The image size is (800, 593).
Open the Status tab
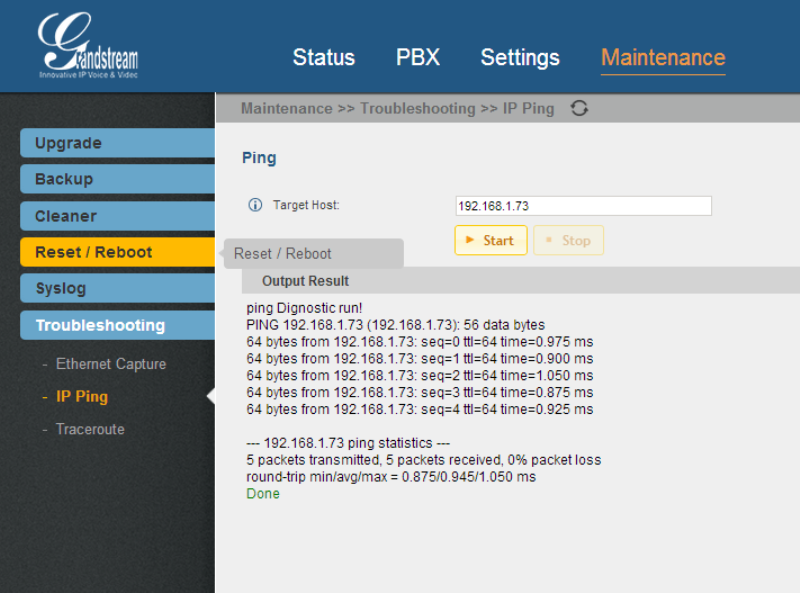pos(323,58)
